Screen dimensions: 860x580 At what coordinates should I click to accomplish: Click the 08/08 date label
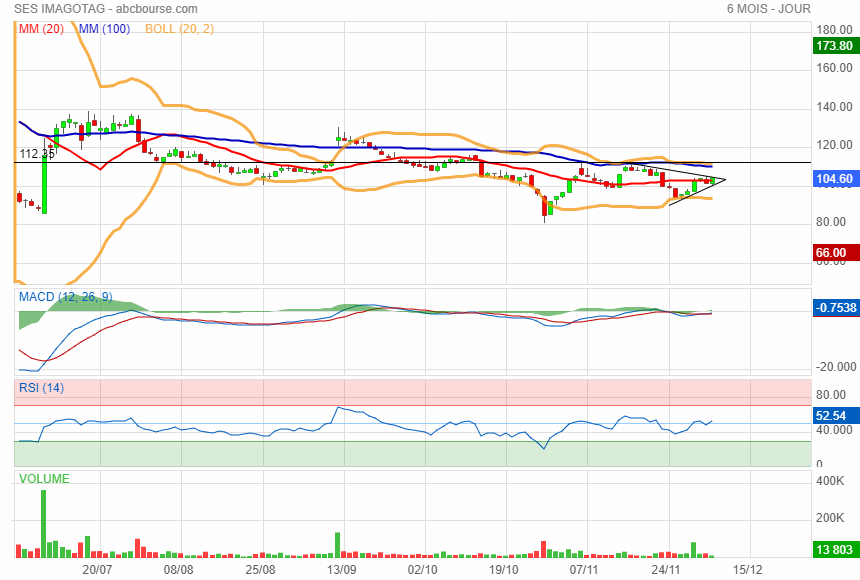pos(179,570)
